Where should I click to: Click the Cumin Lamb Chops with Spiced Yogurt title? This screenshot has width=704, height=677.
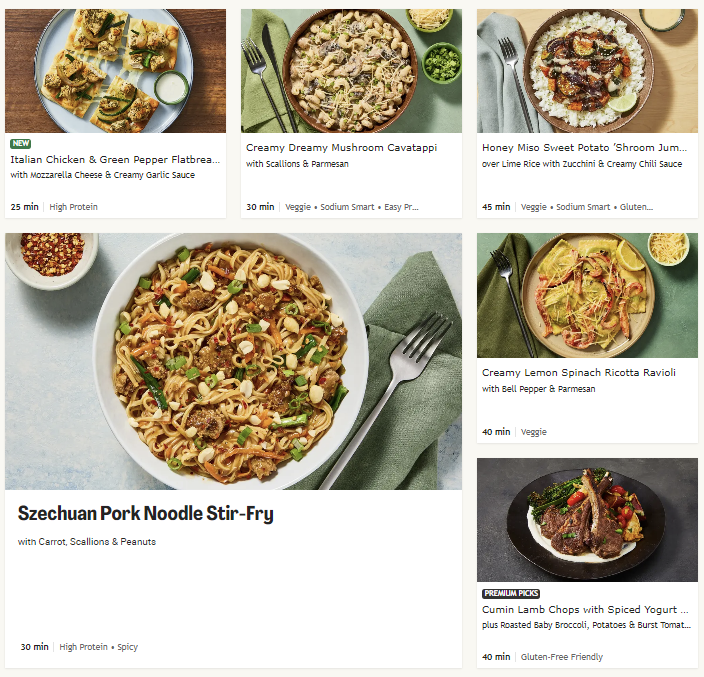(x=585, y=609)
